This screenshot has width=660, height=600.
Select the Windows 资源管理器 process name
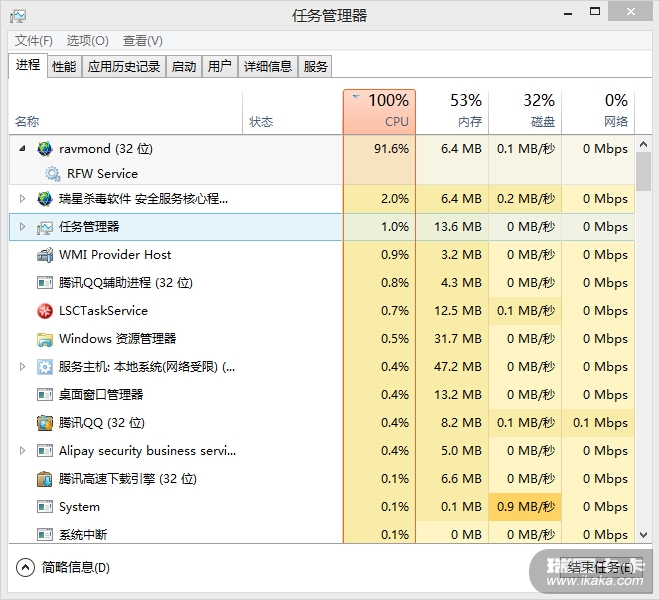point(117,339)
